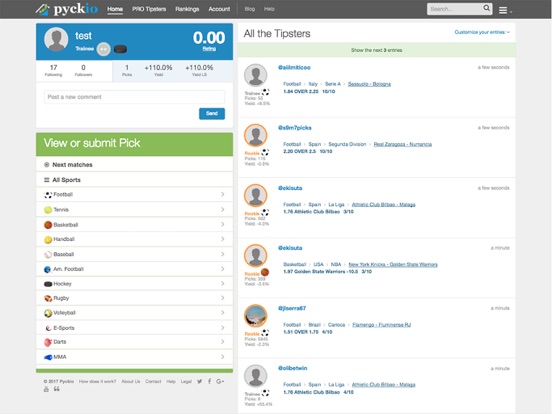
Task: Click the Rating link under 0.00
Action: tap(209, 49)
